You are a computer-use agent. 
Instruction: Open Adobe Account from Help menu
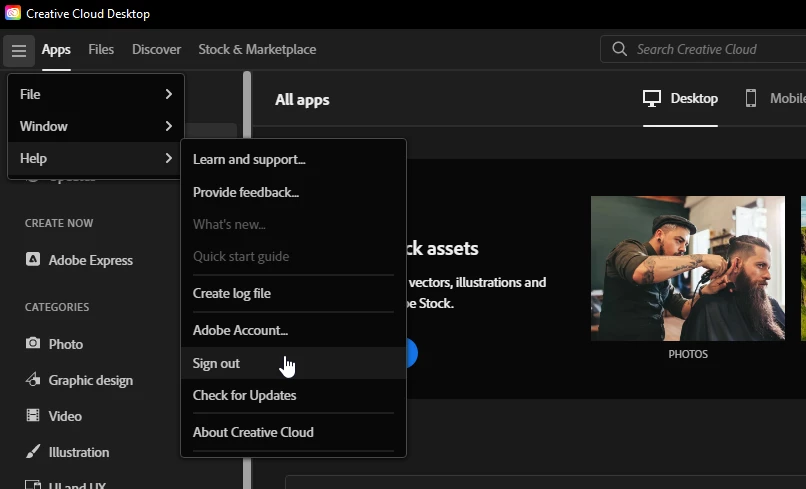[x=293, y=330]
